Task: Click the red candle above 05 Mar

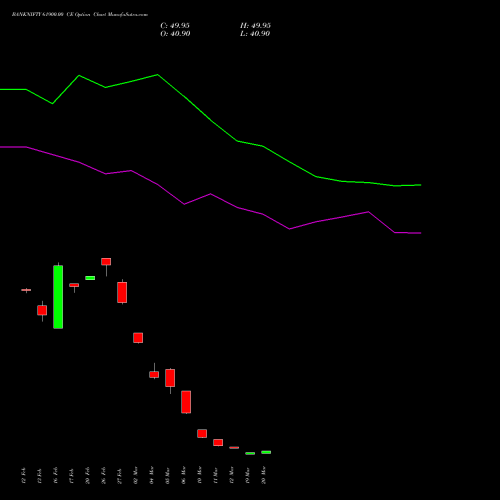Action: click(x=170, y=378)
